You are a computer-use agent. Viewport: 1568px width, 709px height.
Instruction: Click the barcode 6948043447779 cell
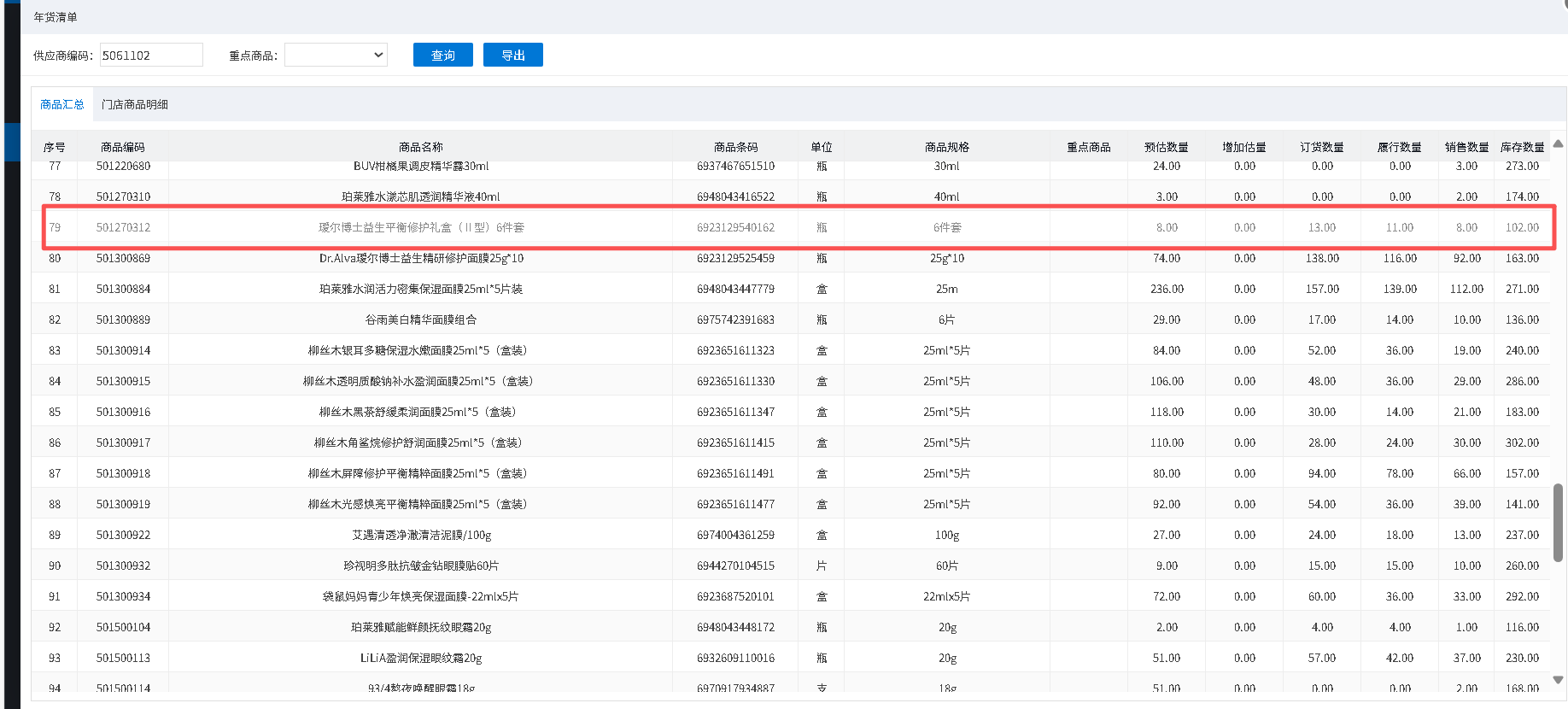[735, 289]
